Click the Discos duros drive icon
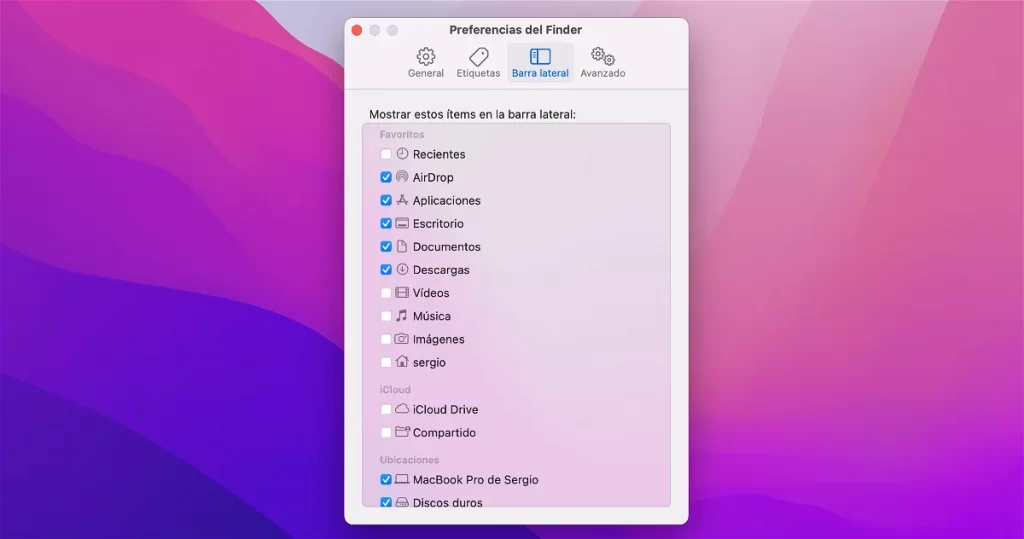 402,502
